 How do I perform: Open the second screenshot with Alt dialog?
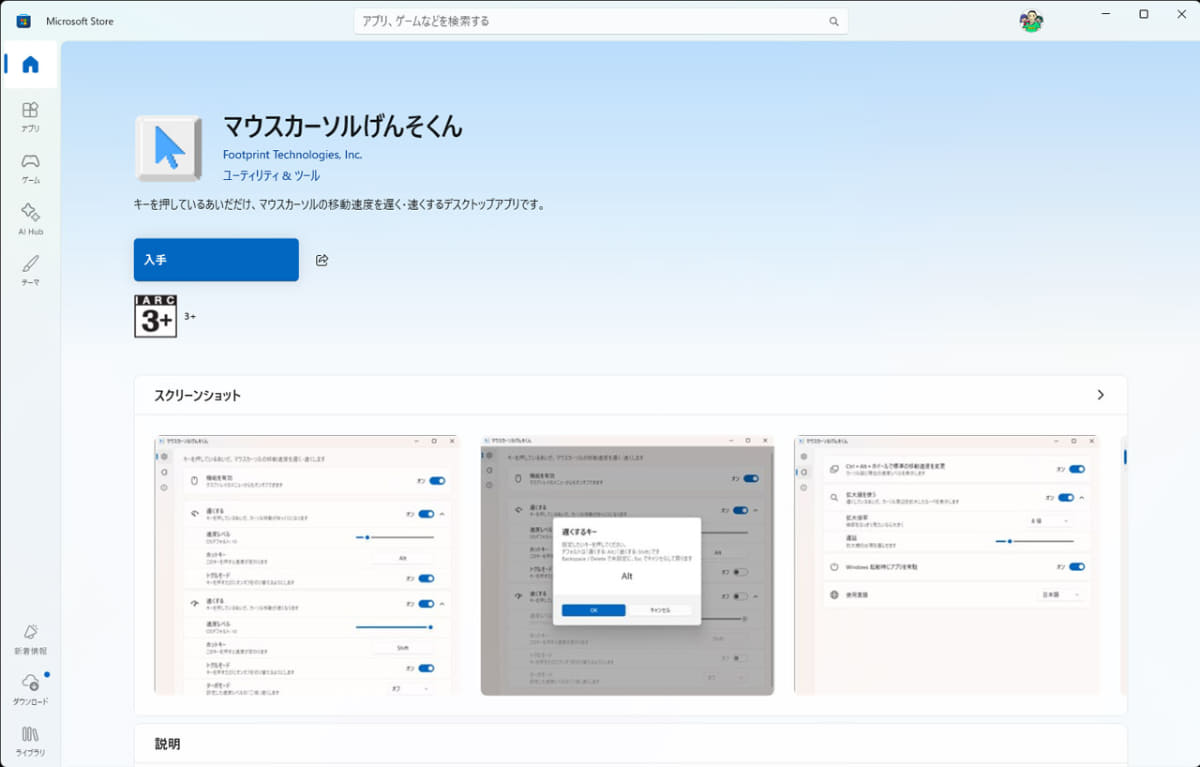pos(627,565)
